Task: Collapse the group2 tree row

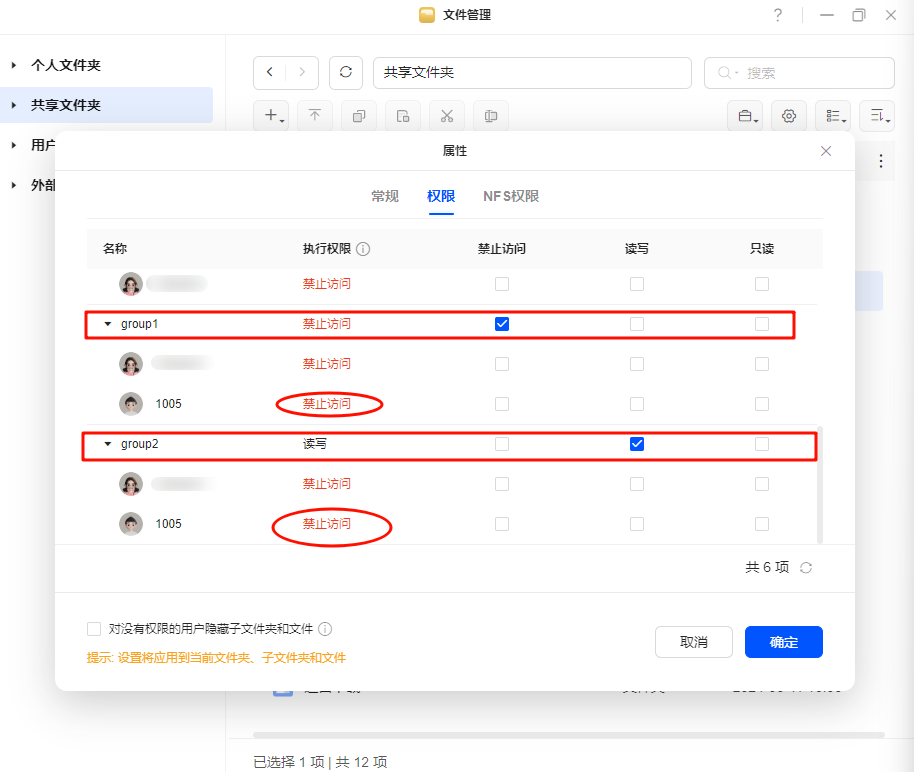Action: point(108,444)
